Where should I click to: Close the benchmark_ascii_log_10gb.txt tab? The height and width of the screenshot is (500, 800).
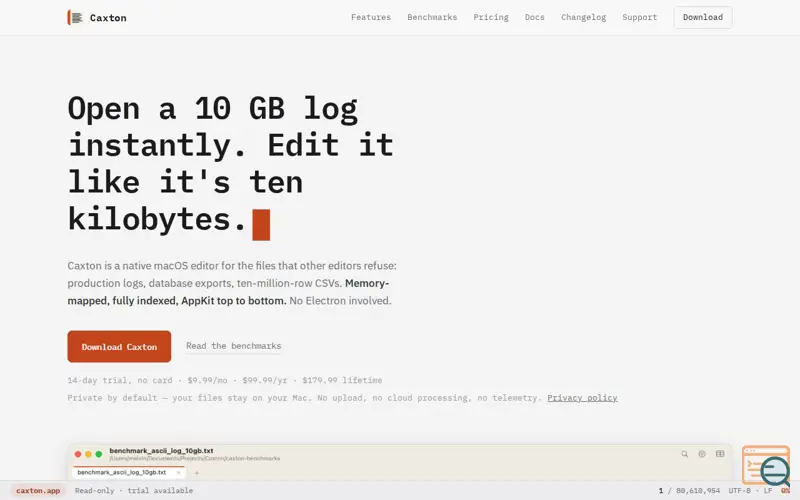pyautogui.click(x=178, y=472)
